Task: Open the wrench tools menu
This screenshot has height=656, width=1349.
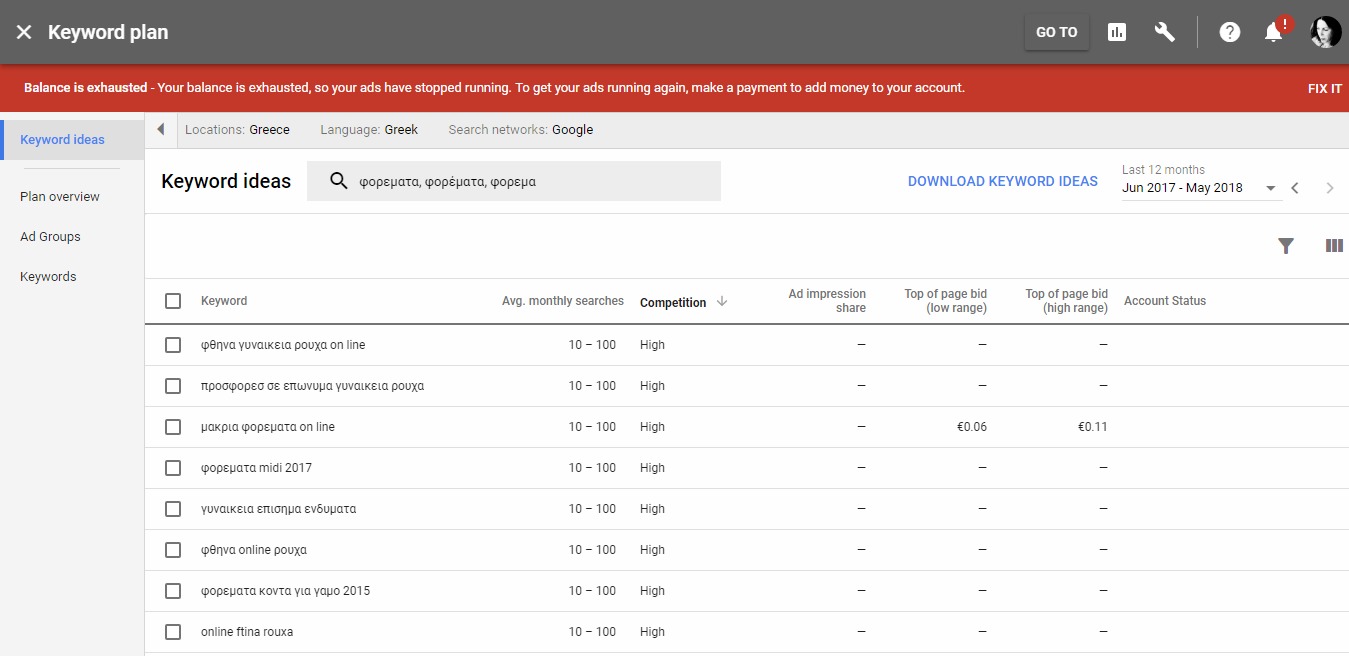Action: 1164,32
